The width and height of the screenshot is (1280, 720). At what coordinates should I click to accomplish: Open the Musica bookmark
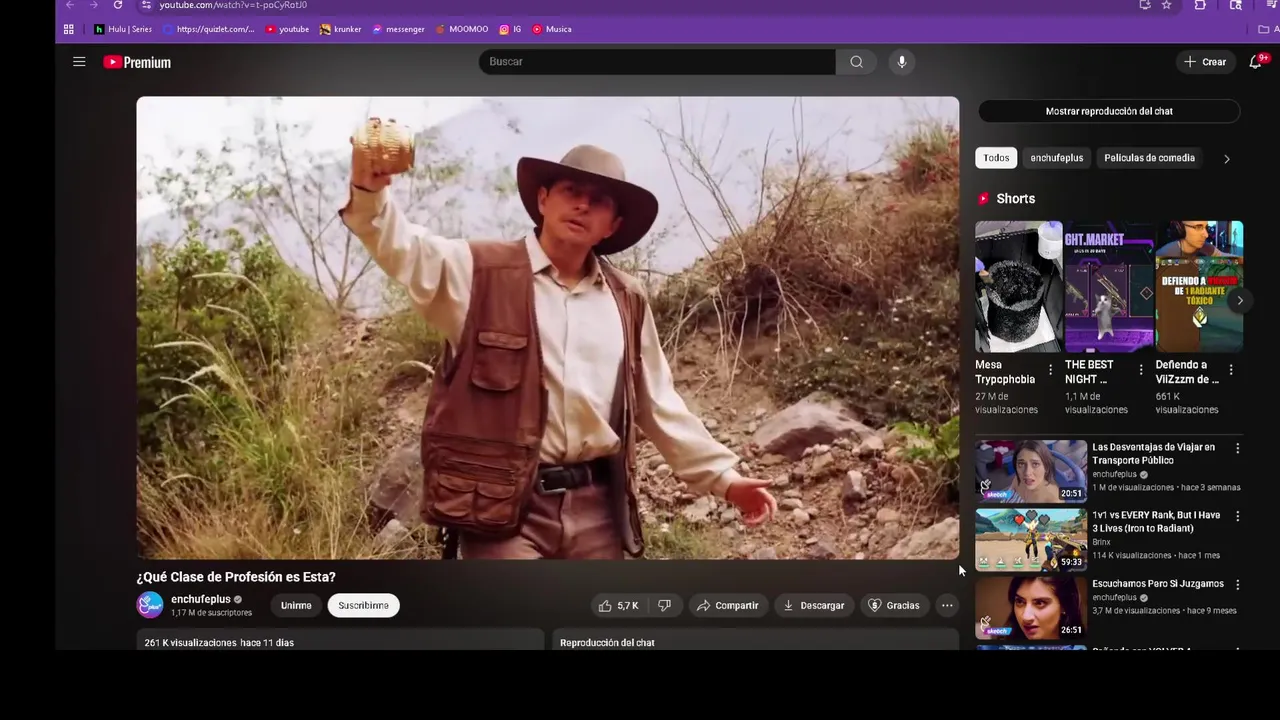click(552, 29)
